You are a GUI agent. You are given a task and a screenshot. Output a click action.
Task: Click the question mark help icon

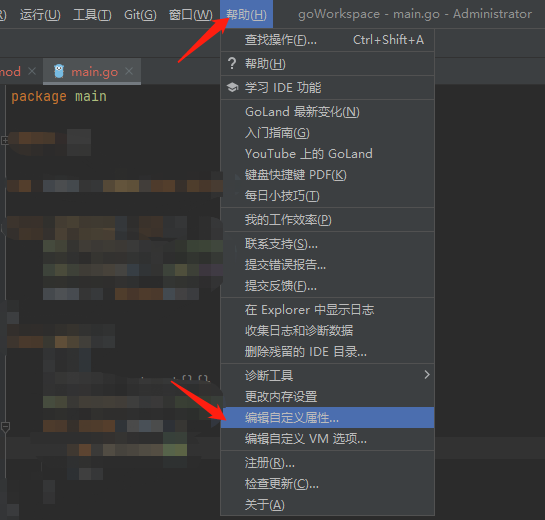pos(232,64)
